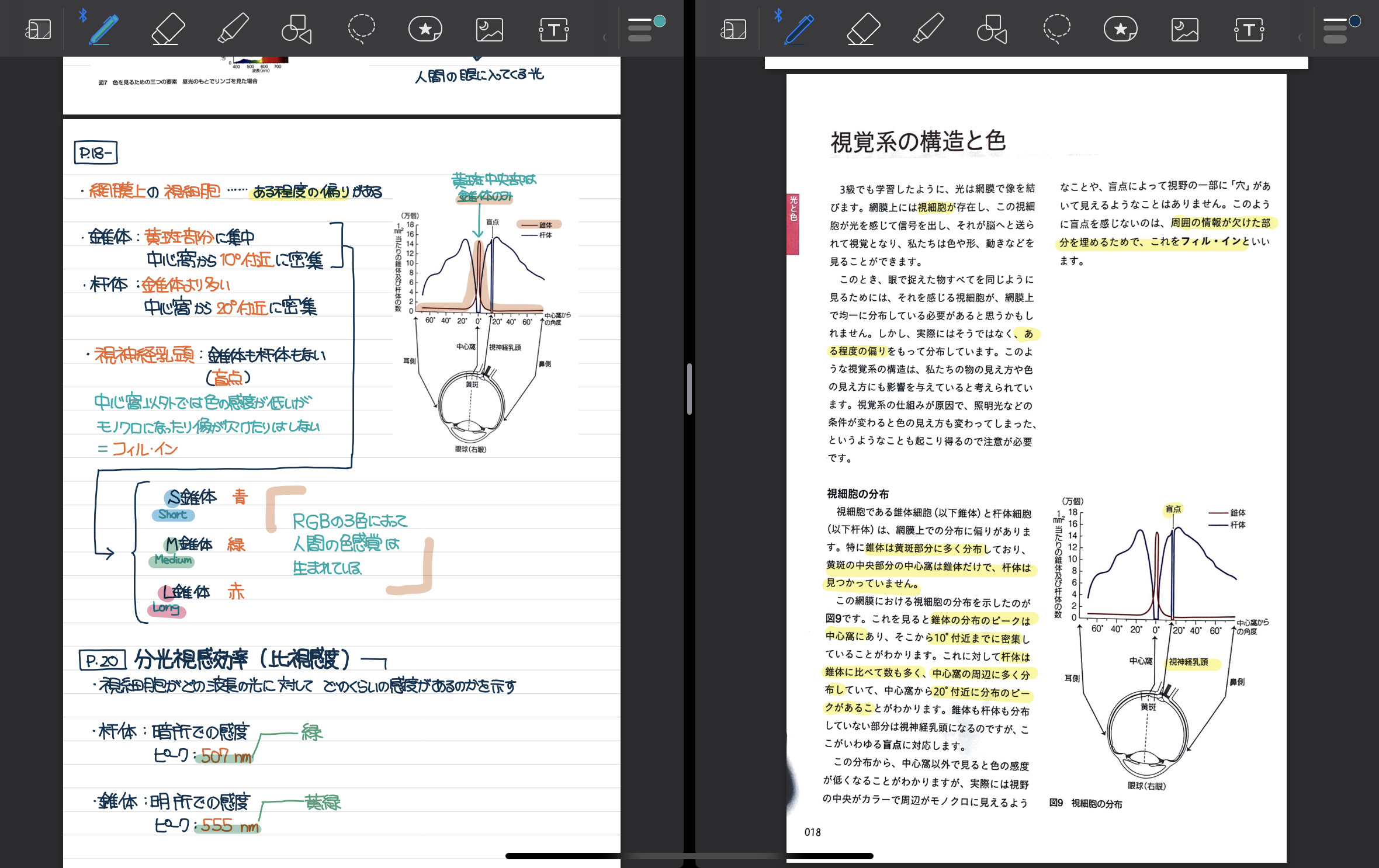Image resolution: width=1379 pixels, height=868 pixels.
Task: Select the Eraser tool in left notebook
Action: pos(168,29)
